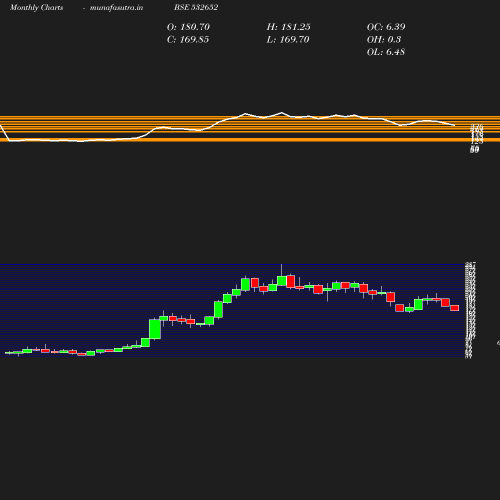500x500 pixels.
Task: Click the 'OH: 0.3' value
Action: click(384, 40)
